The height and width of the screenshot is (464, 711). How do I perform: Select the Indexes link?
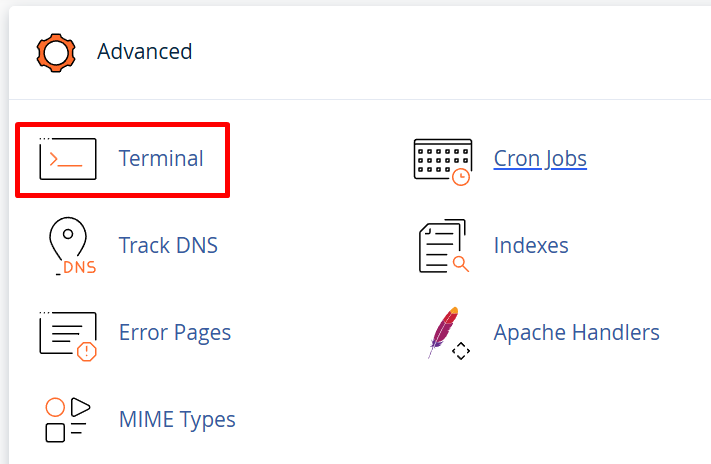point(531,245)
